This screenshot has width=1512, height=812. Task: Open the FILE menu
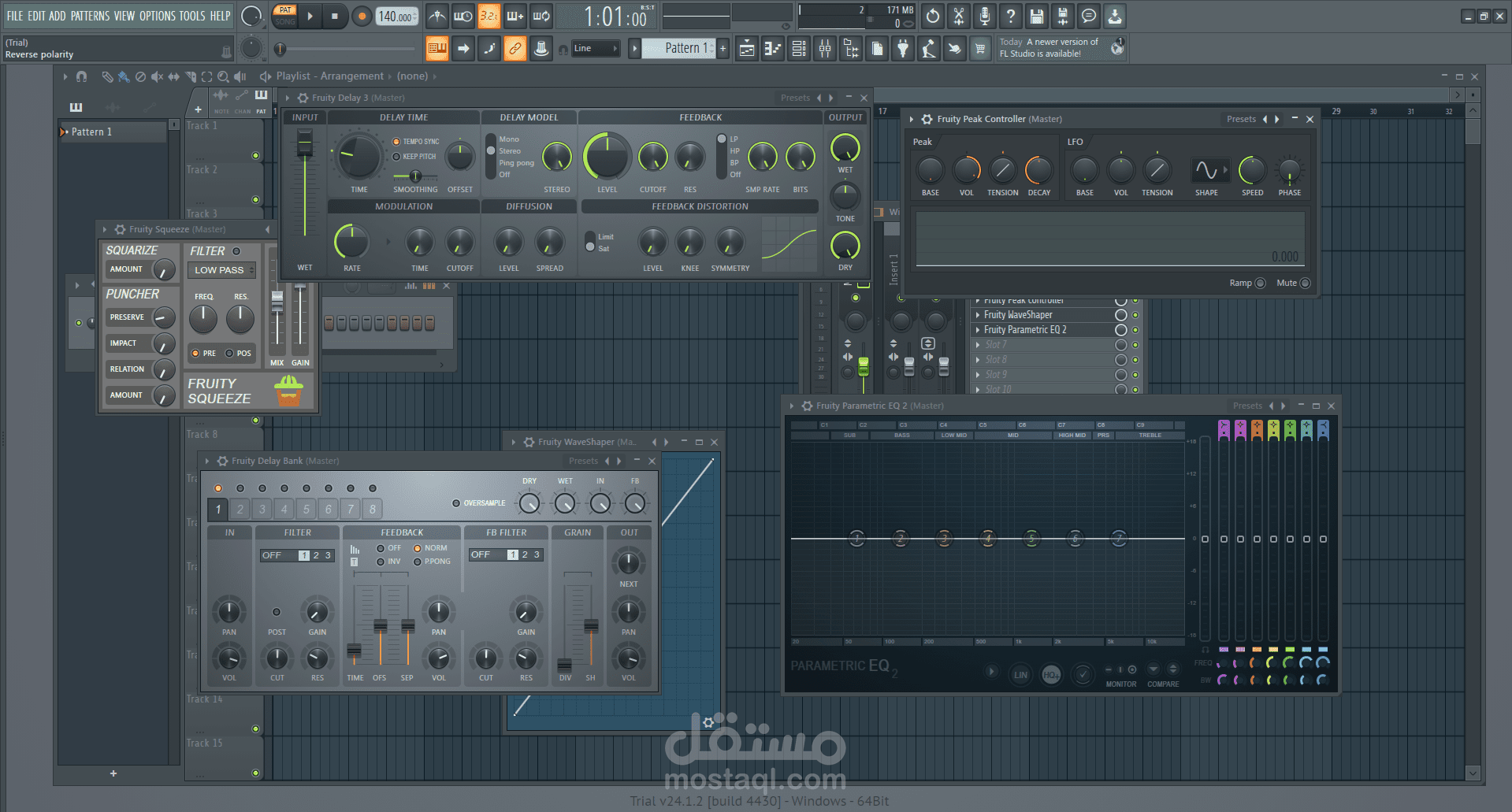[x=15, y=16]
